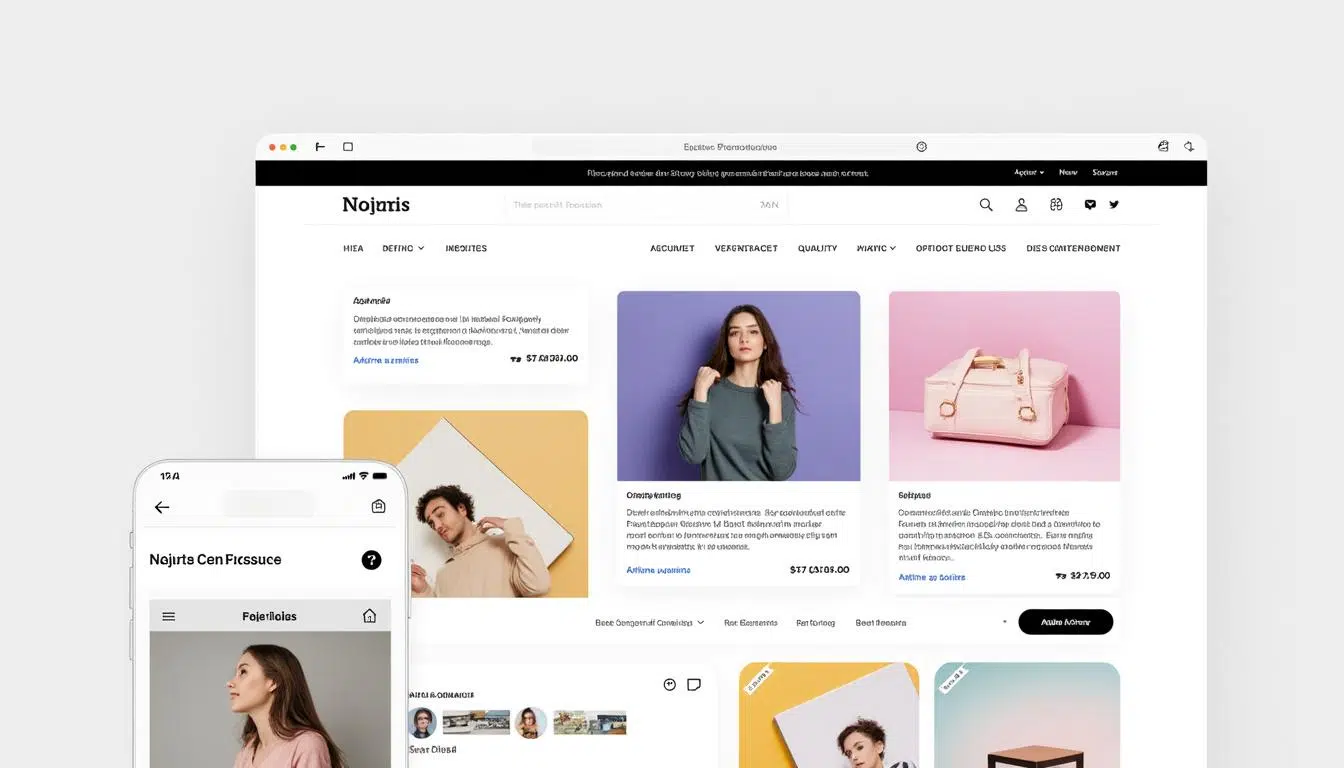The width and height of the screenshot is (1344, 768).
Task: Tap the shopping bag icon on the phone
Action: [378, 506]
